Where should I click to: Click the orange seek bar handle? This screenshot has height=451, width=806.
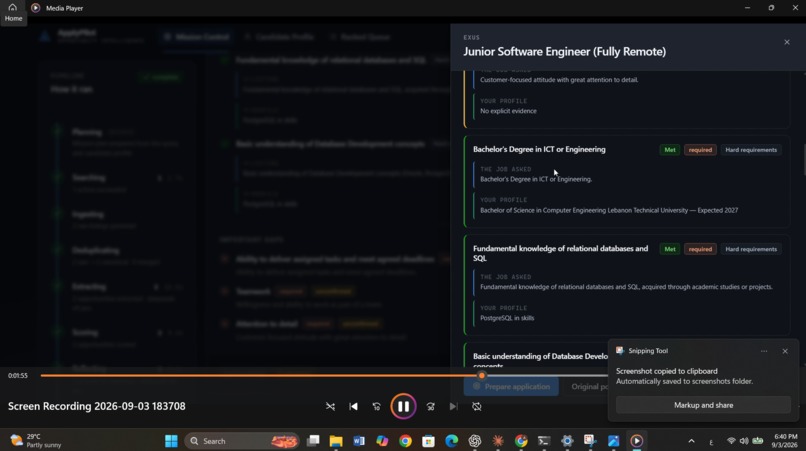pyautogui.click(x=481, y=375)
